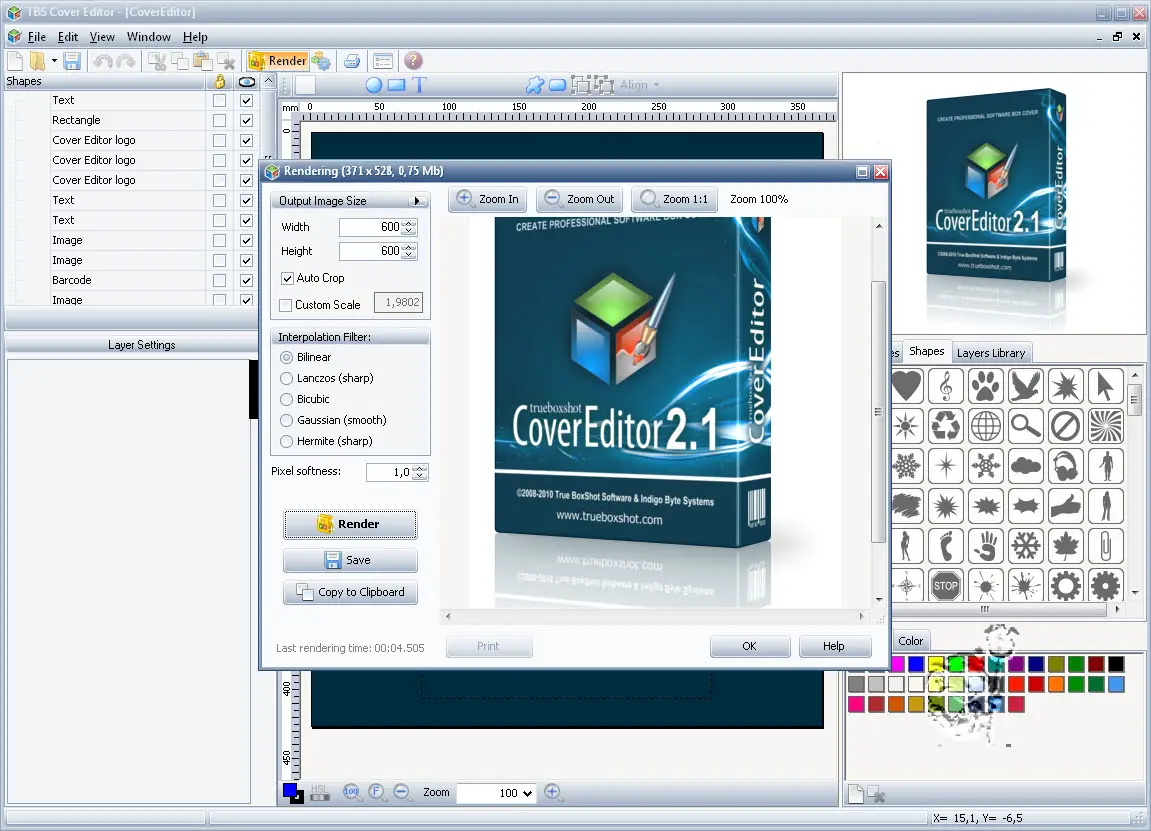Open render settings via the gears icon
This screenshot has width=1151, height=831.
[321, 61]
